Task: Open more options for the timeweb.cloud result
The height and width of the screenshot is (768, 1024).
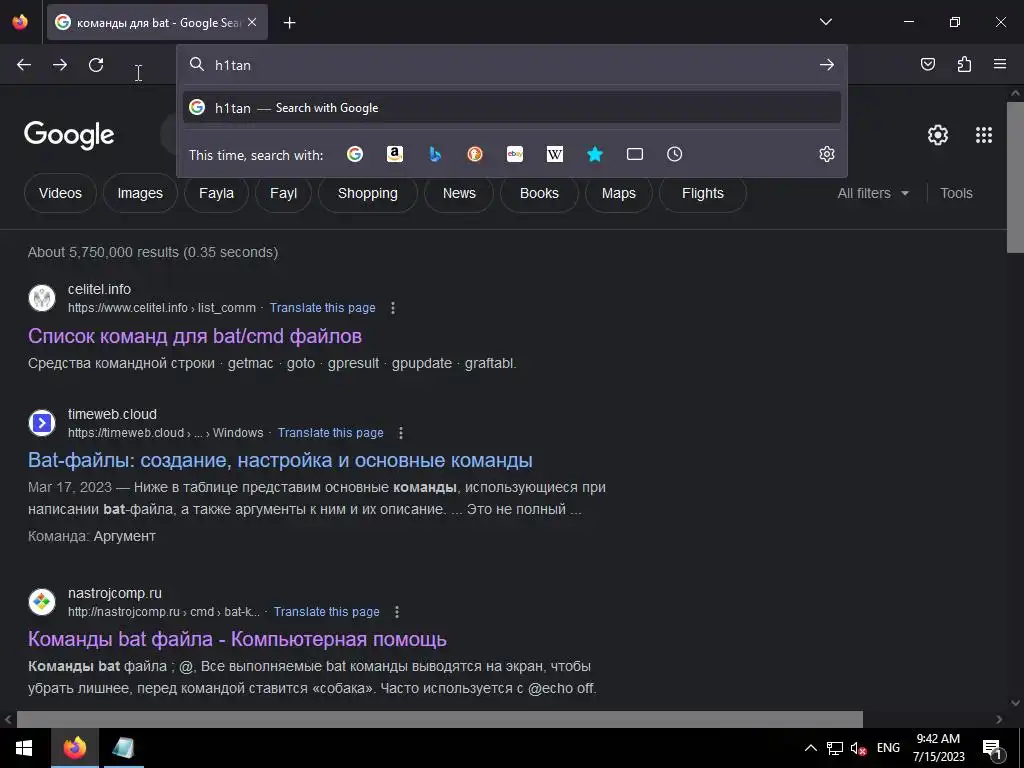Action: (x=401, y=433)
